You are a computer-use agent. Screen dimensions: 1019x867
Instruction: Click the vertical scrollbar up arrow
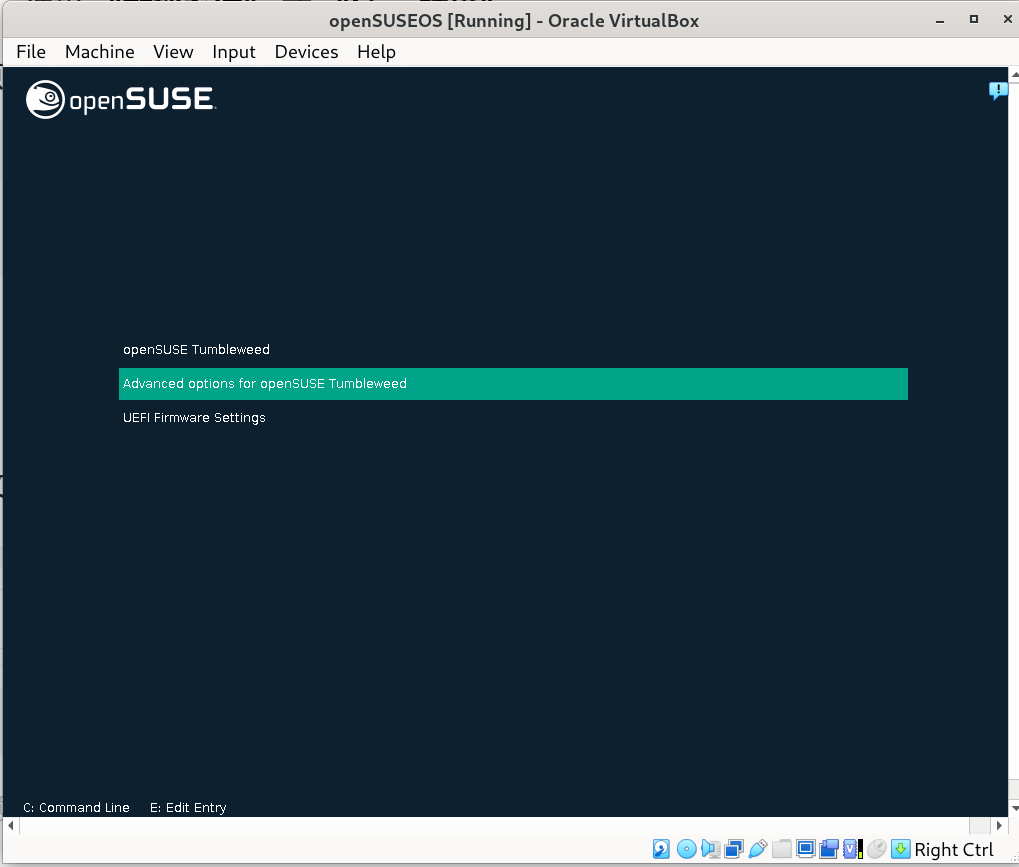click(1014, 74)
